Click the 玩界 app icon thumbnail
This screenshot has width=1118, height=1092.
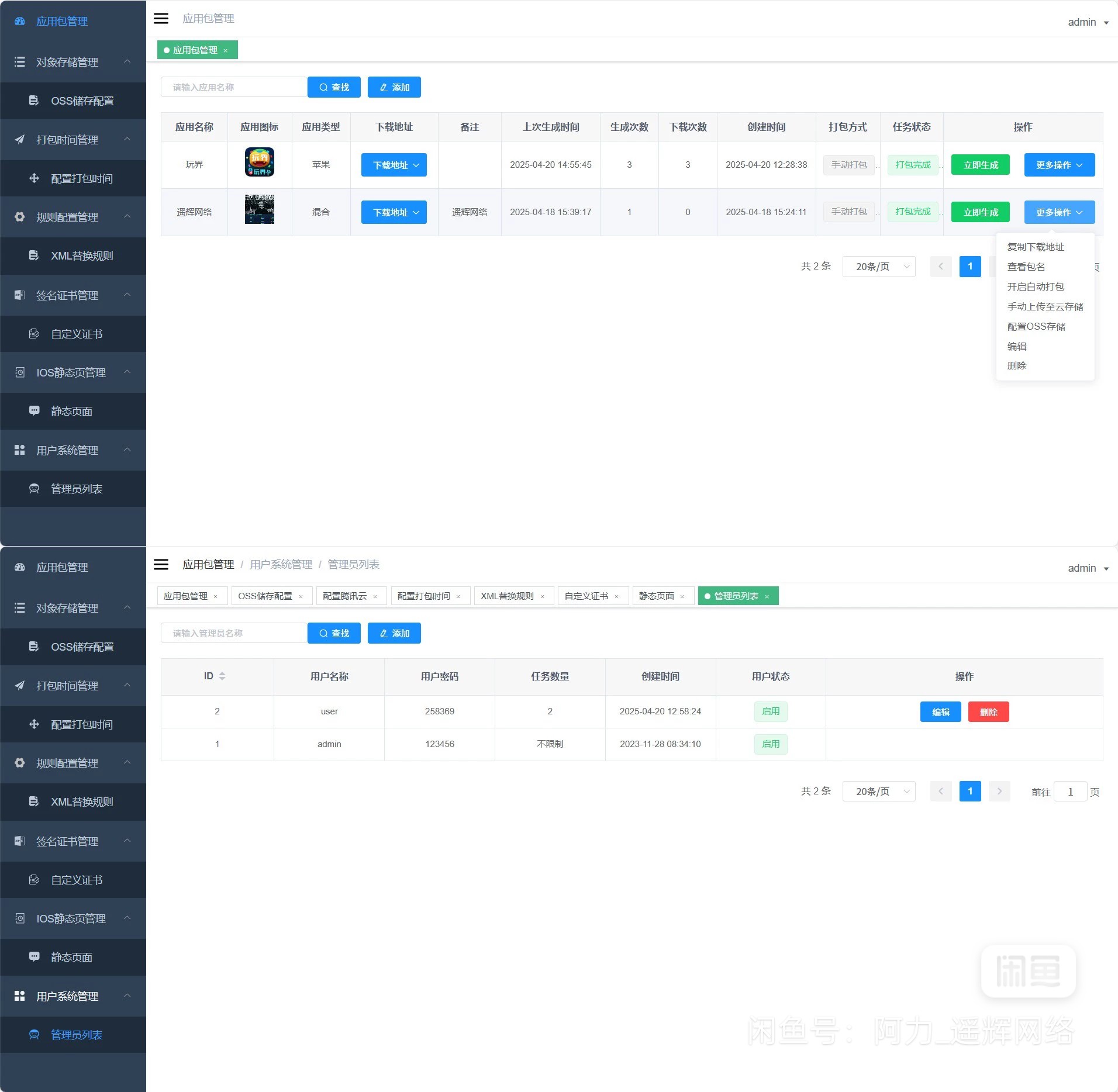(260, 163)
